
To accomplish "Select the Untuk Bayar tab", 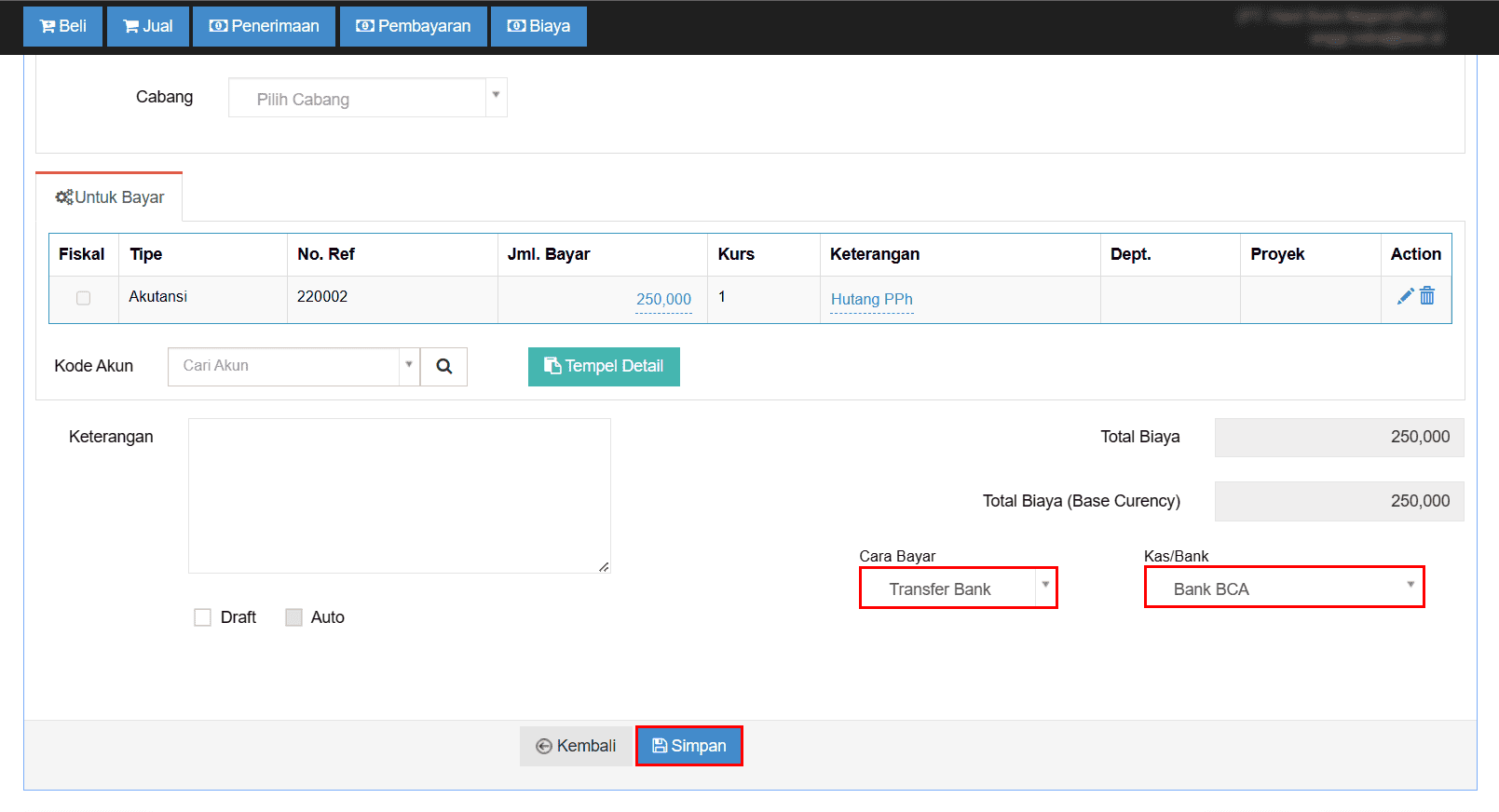I will pos(110,197).
